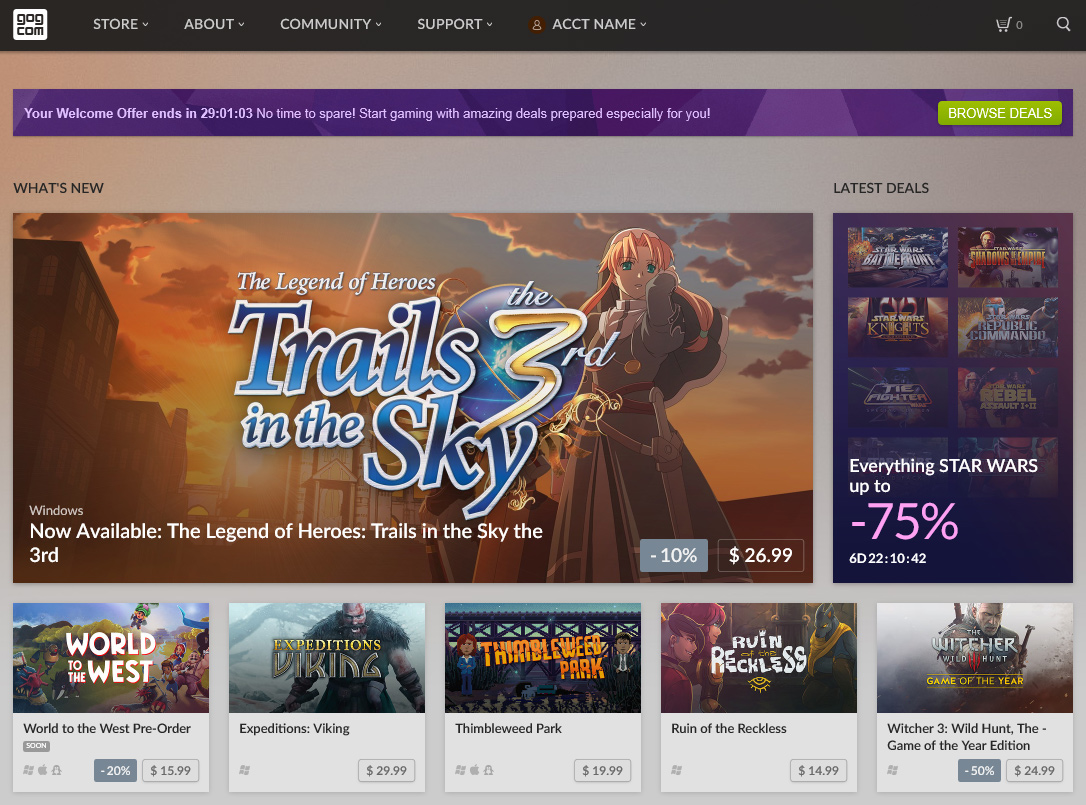Image resolution: width=1086 pixels, height=805 pixels.
Task: Click the LATEST DEALS heading
Action: (881, 188)
